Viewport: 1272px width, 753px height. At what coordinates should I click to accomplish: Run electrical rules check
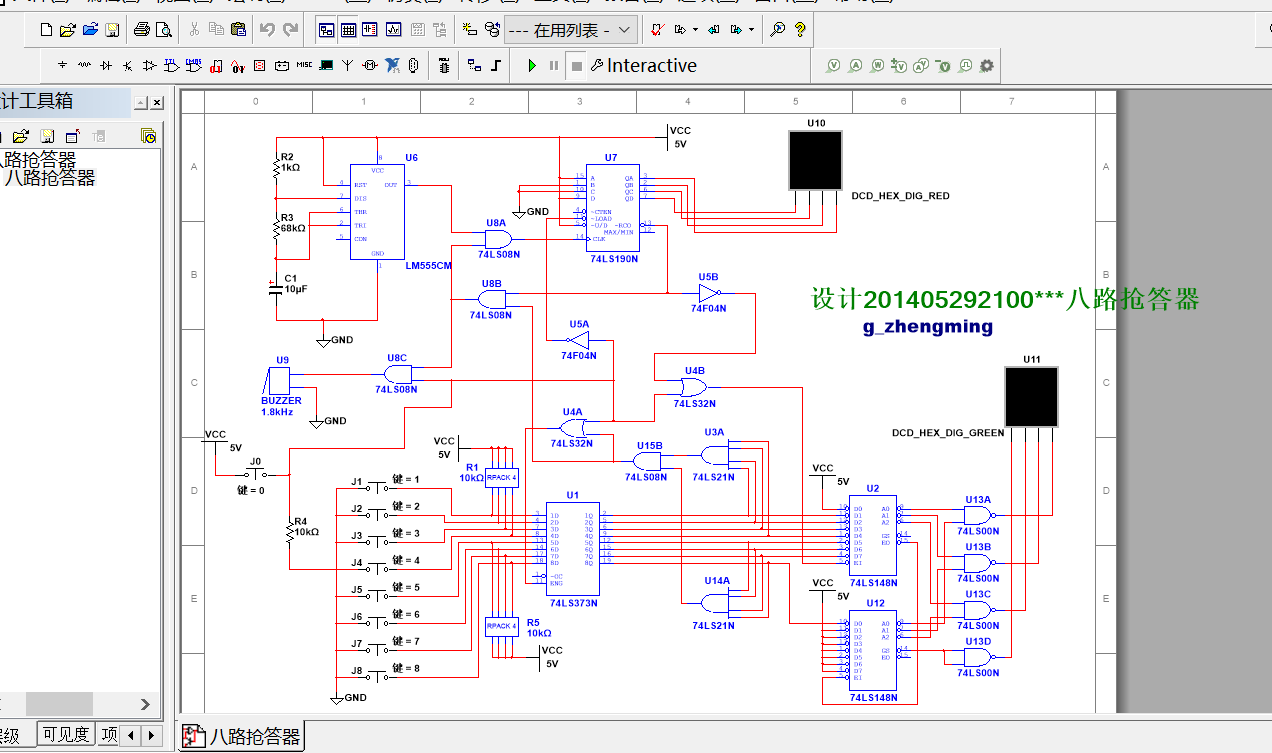tap(656, 30)
